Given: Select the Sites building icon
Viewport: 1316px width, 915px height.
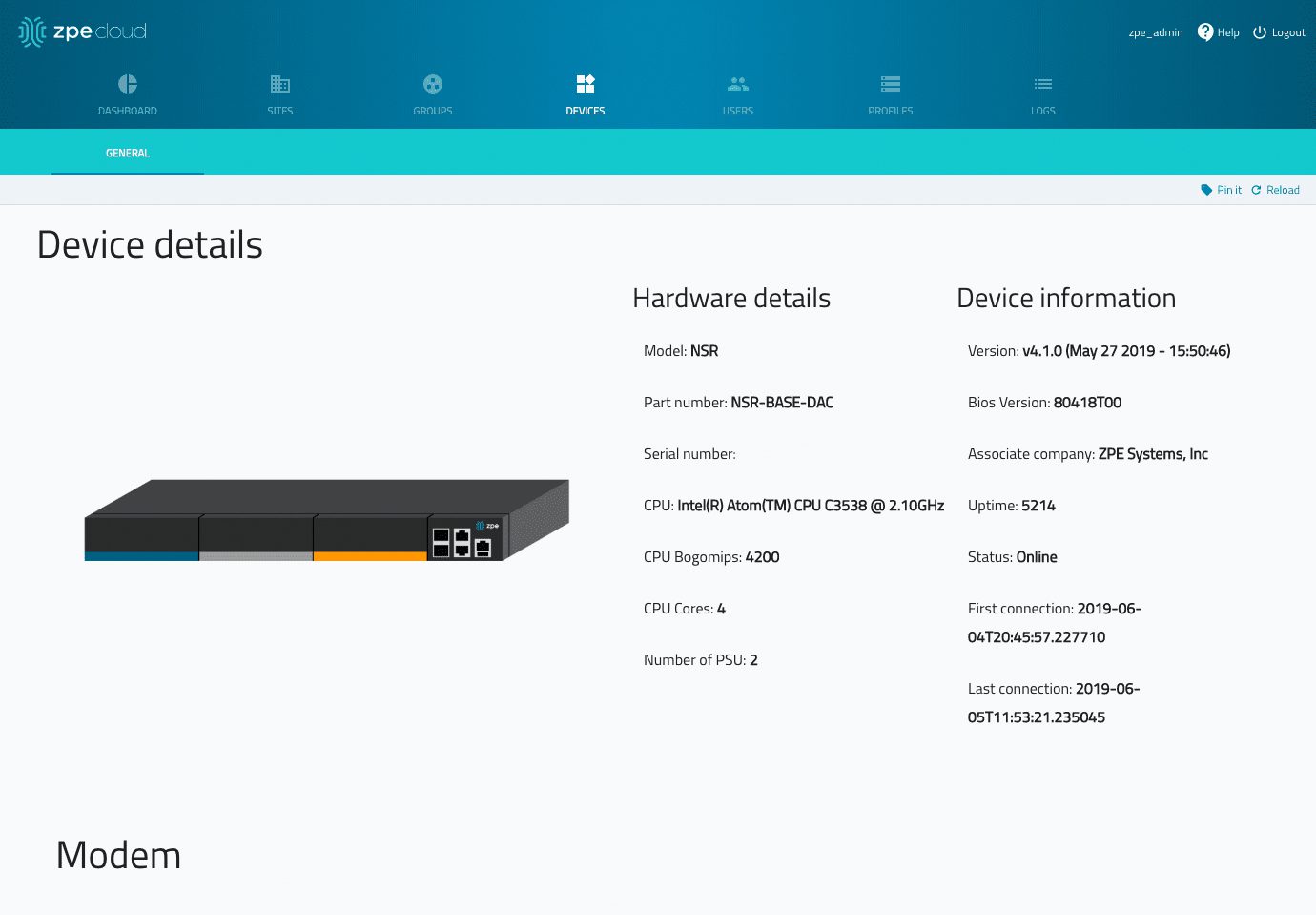Looking at the screenshot, I should tap(280, 84).
